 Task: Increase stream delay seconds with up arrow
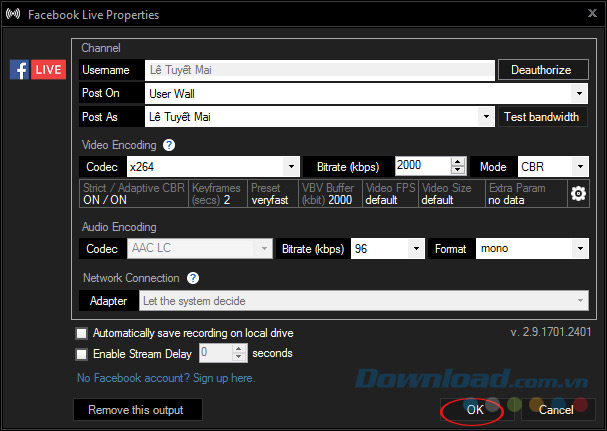point(239,349)
